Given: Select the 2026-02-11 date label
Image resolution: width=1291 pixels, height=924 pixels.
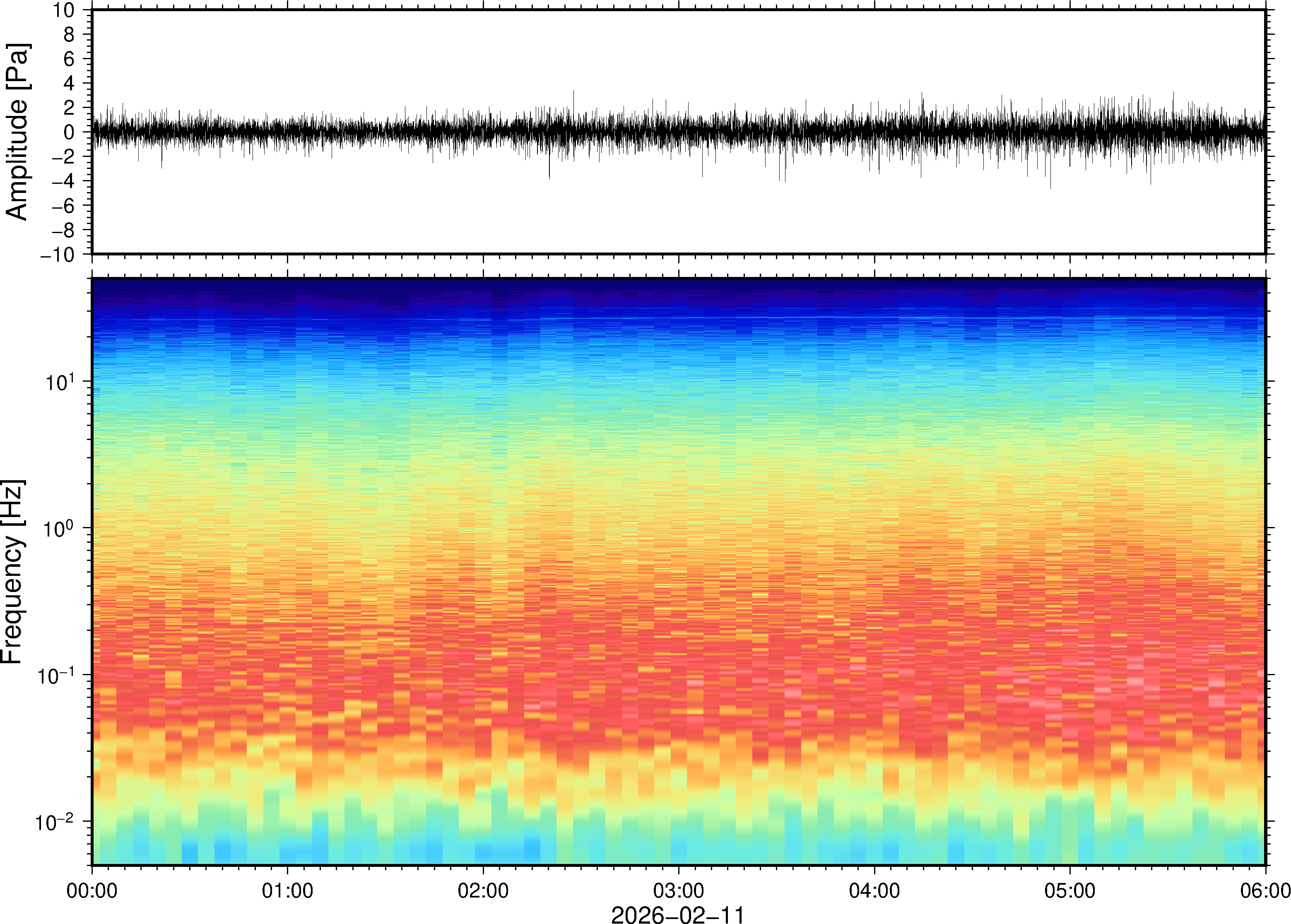Looking at the screenshot, I should (678, 914).
